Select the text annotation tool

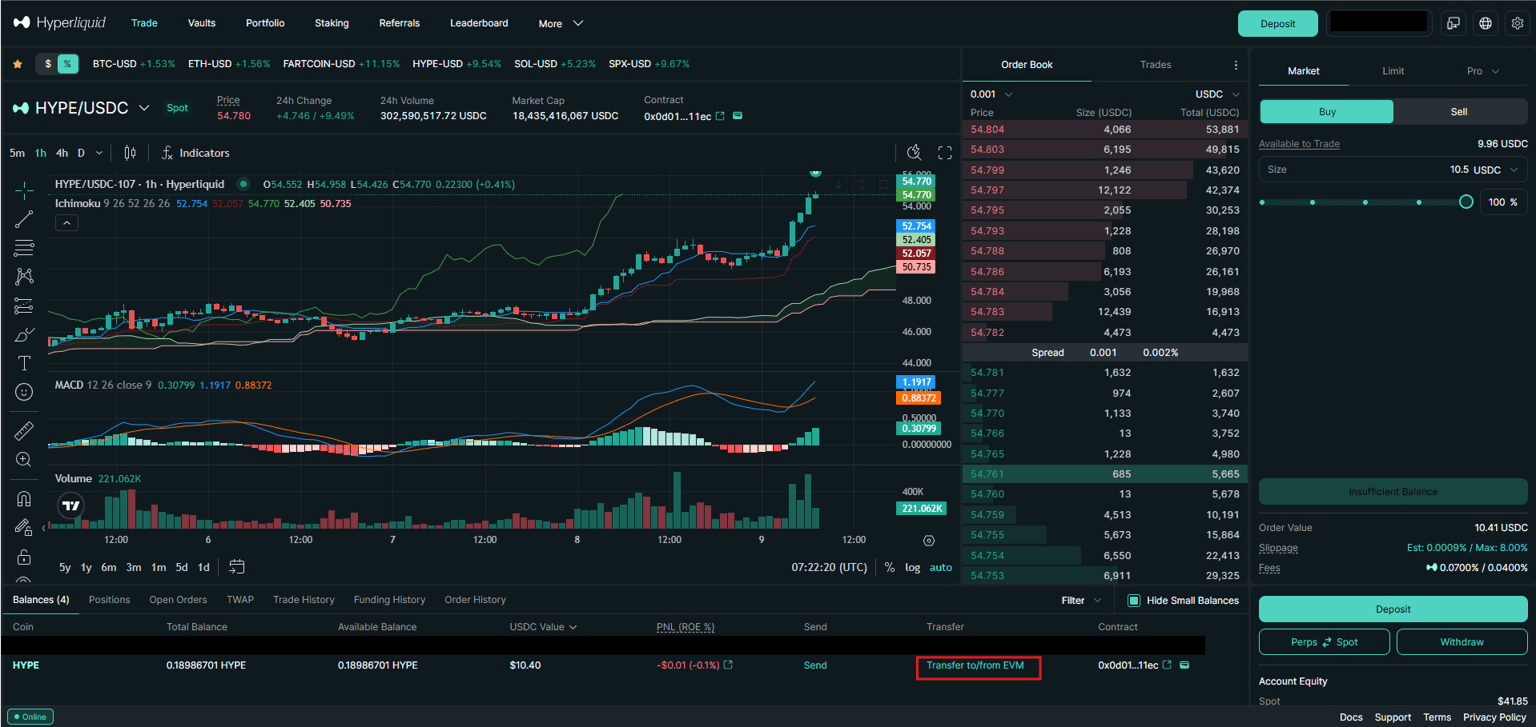24,363
